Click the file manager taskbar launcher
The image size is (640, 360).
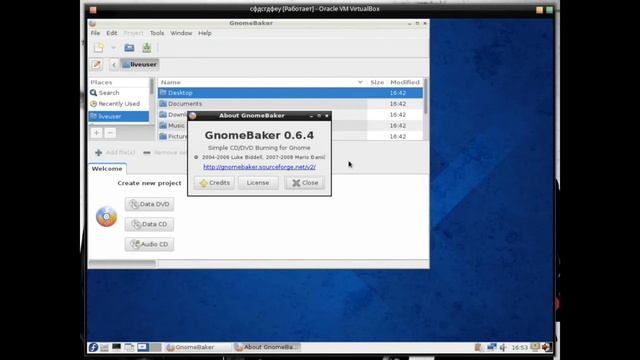coord(104,347)
